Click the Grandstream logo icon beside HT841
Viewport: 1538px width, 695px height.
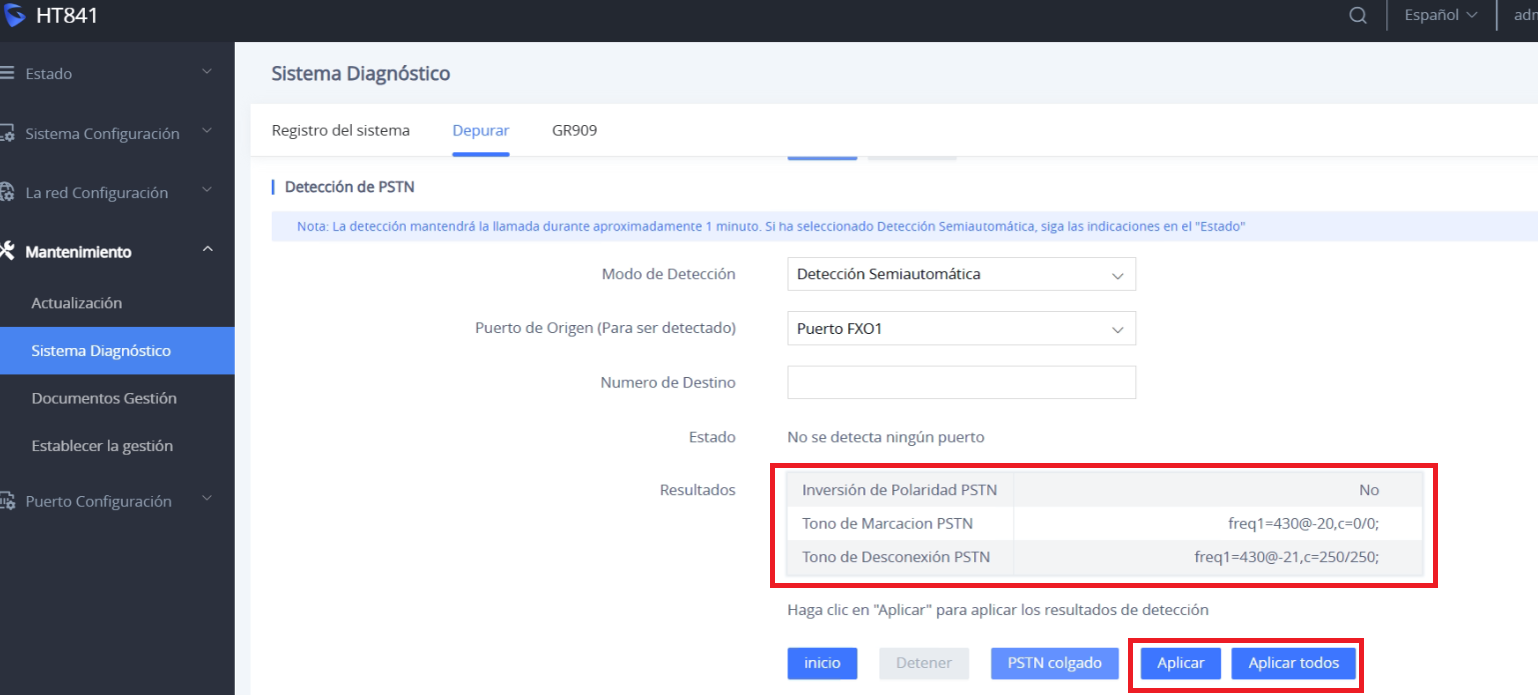13,16
